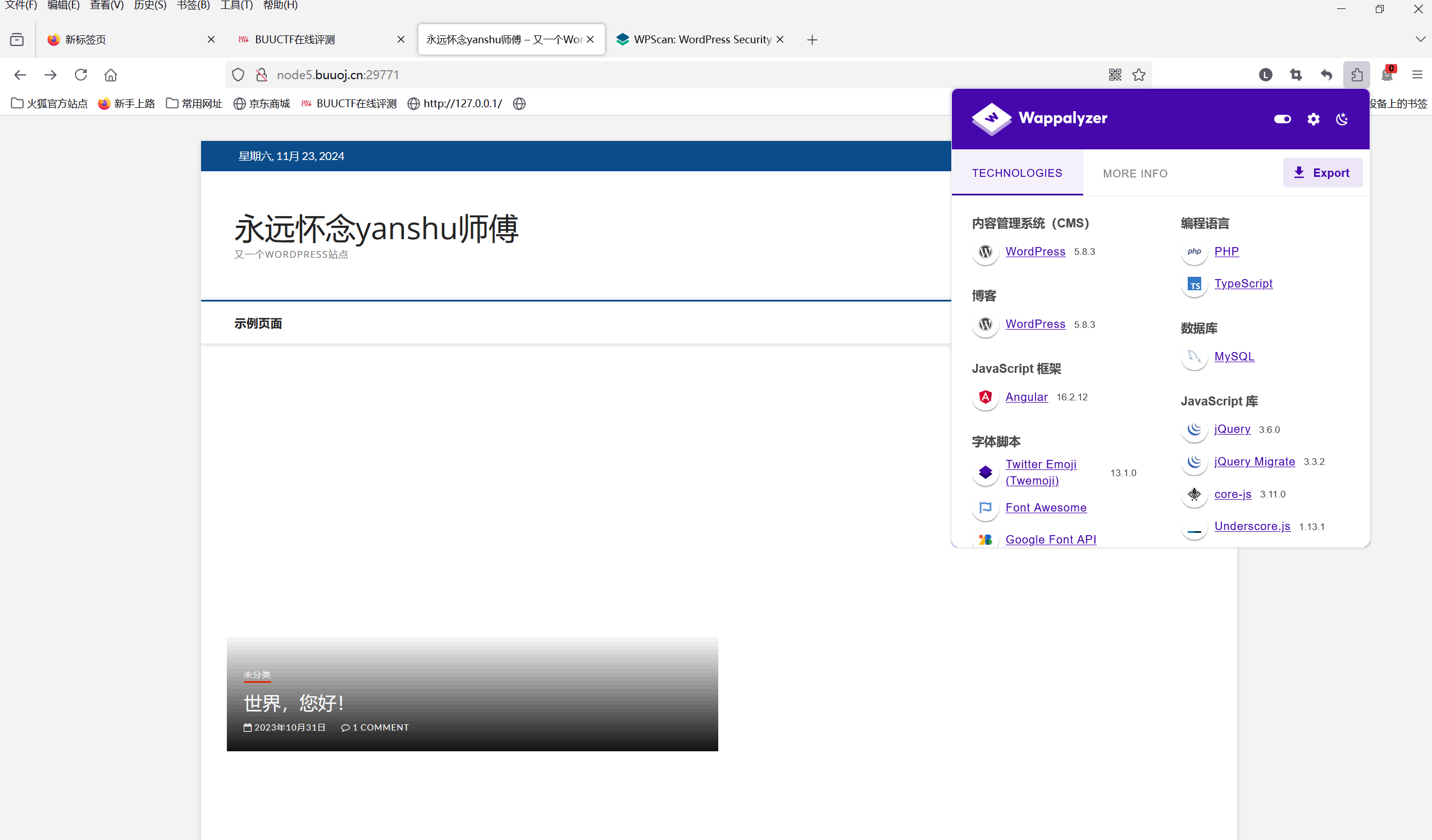Open the 书签(B) menu

[x=193, y=6]
